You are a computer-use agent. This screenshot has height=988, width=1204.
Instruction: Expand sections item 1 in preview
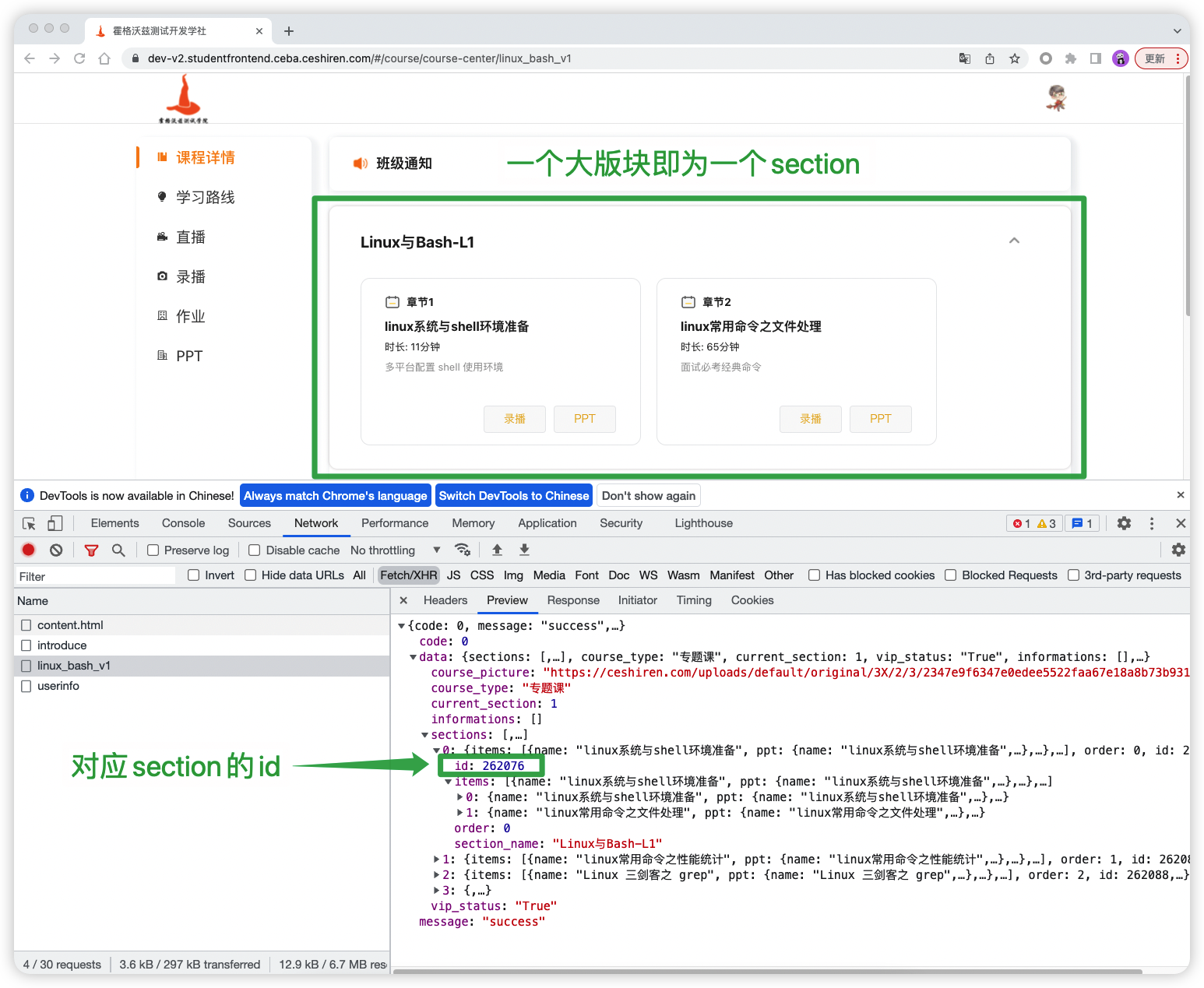coord(437,860)
